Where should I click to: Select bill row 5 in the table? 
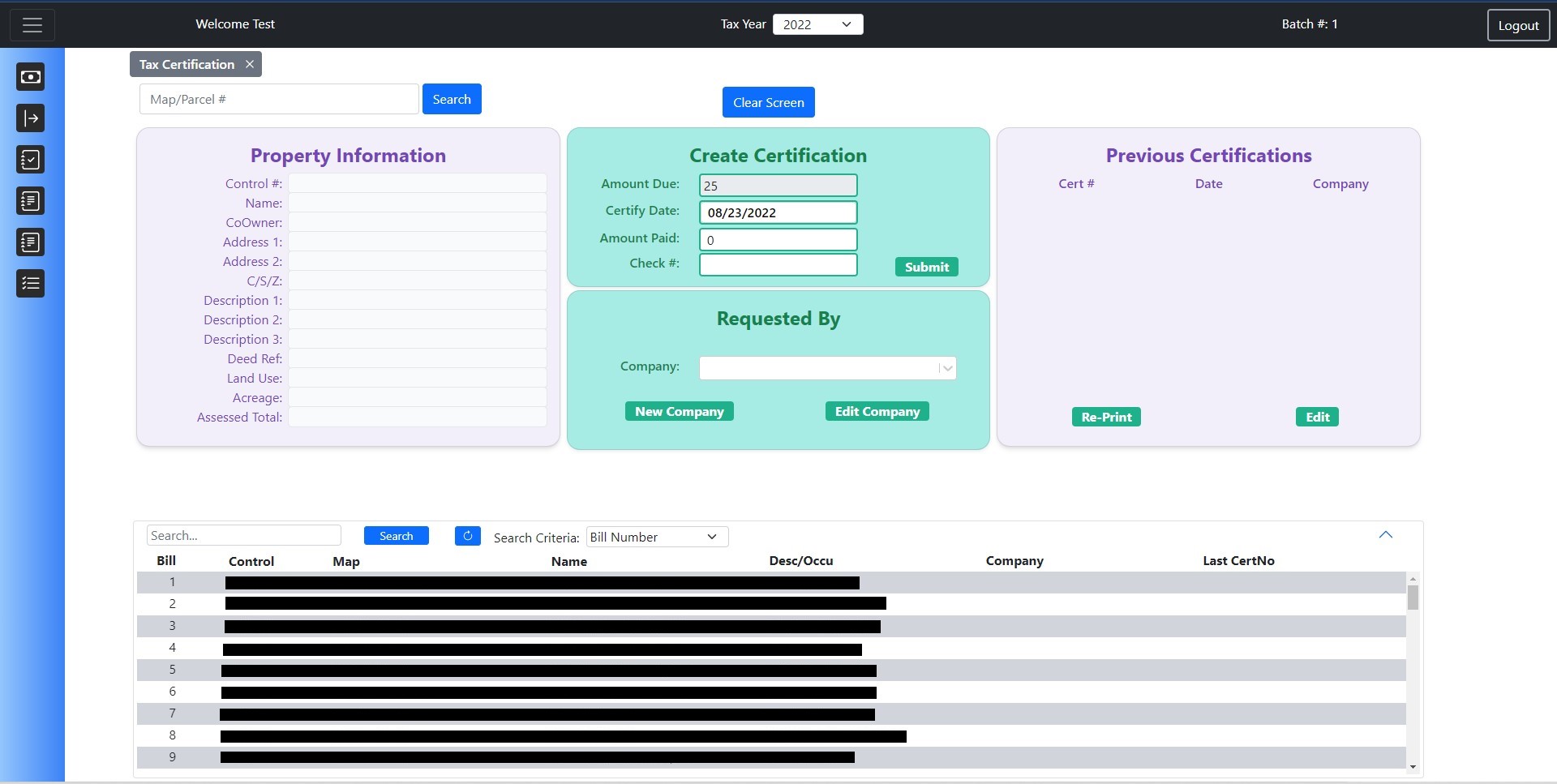tap(771, 670)
